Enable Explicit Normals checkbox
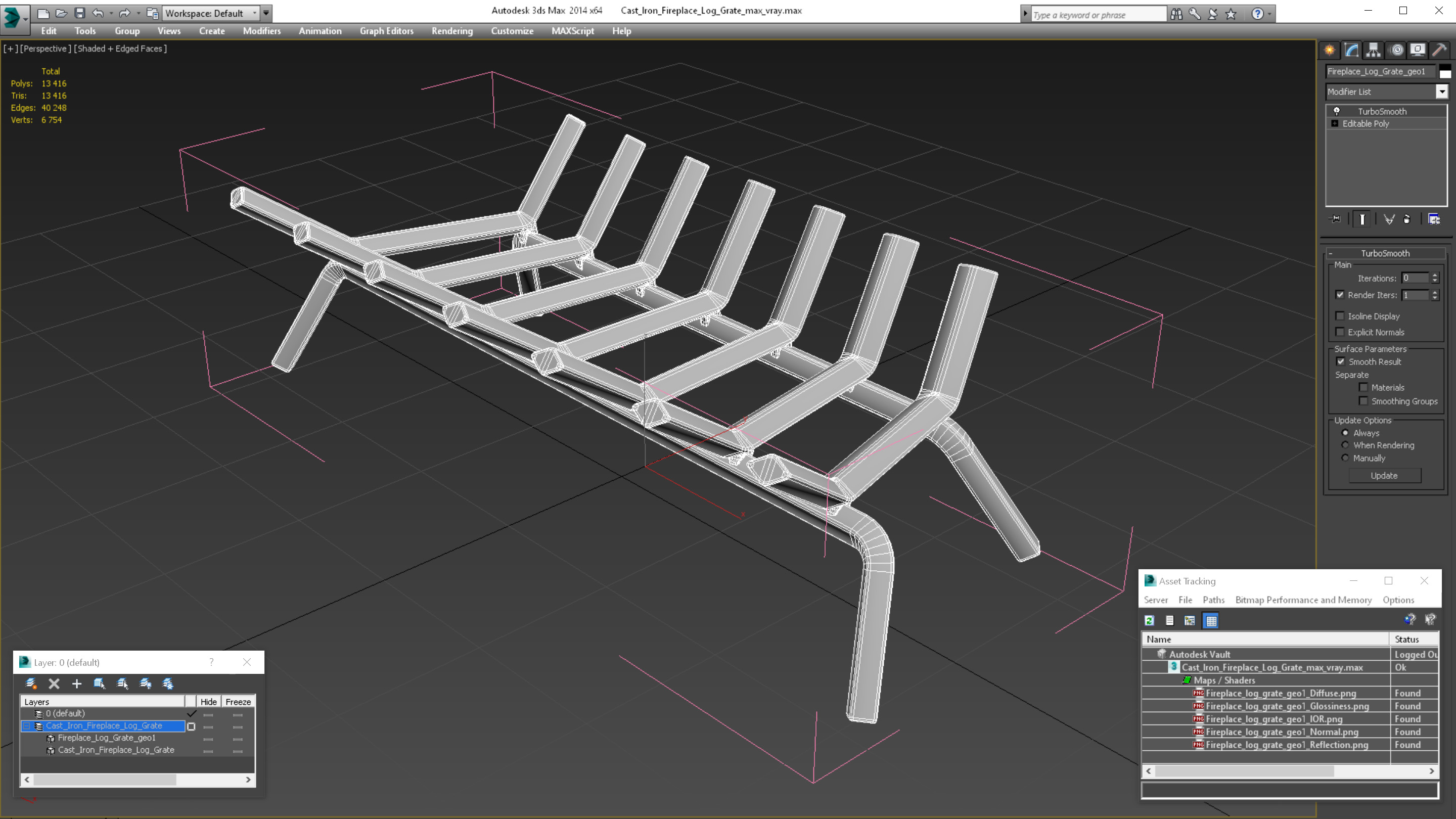The image size is (1456, 819). (1340, 332)
